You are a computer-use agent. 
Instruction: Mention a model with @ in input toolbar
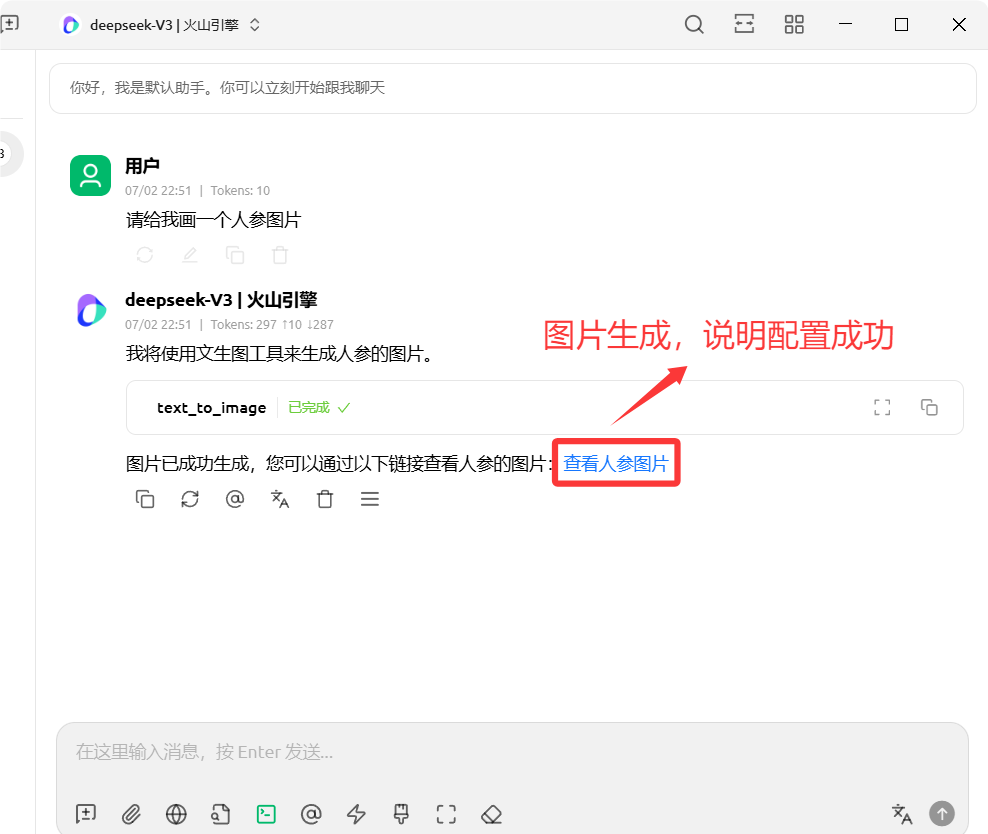(311, 814)
